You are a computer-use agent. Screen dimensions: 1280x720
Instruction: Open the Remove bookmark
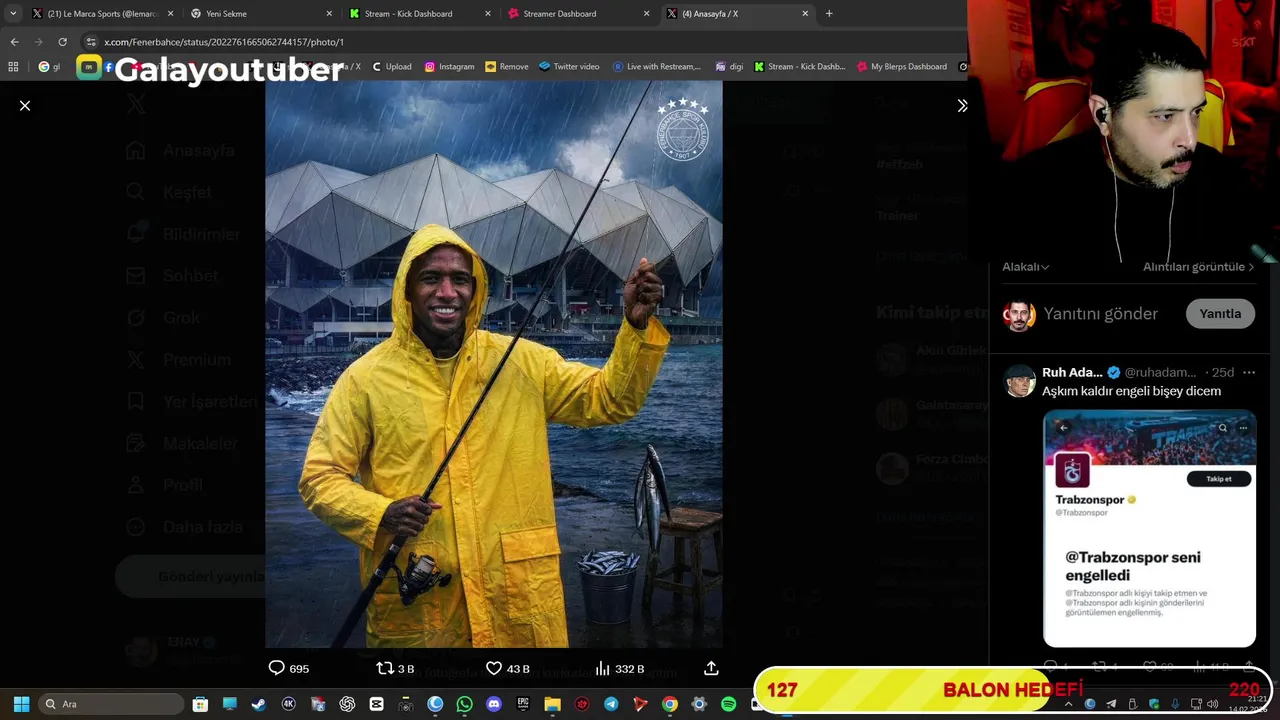[x=506, y=66]
